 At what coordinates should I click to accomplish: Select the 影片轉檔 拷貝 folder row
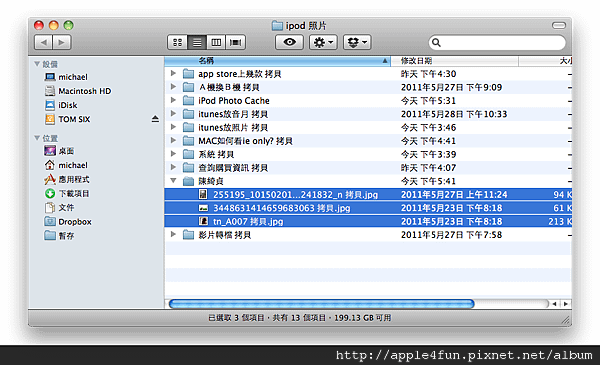tap(368, 235)
